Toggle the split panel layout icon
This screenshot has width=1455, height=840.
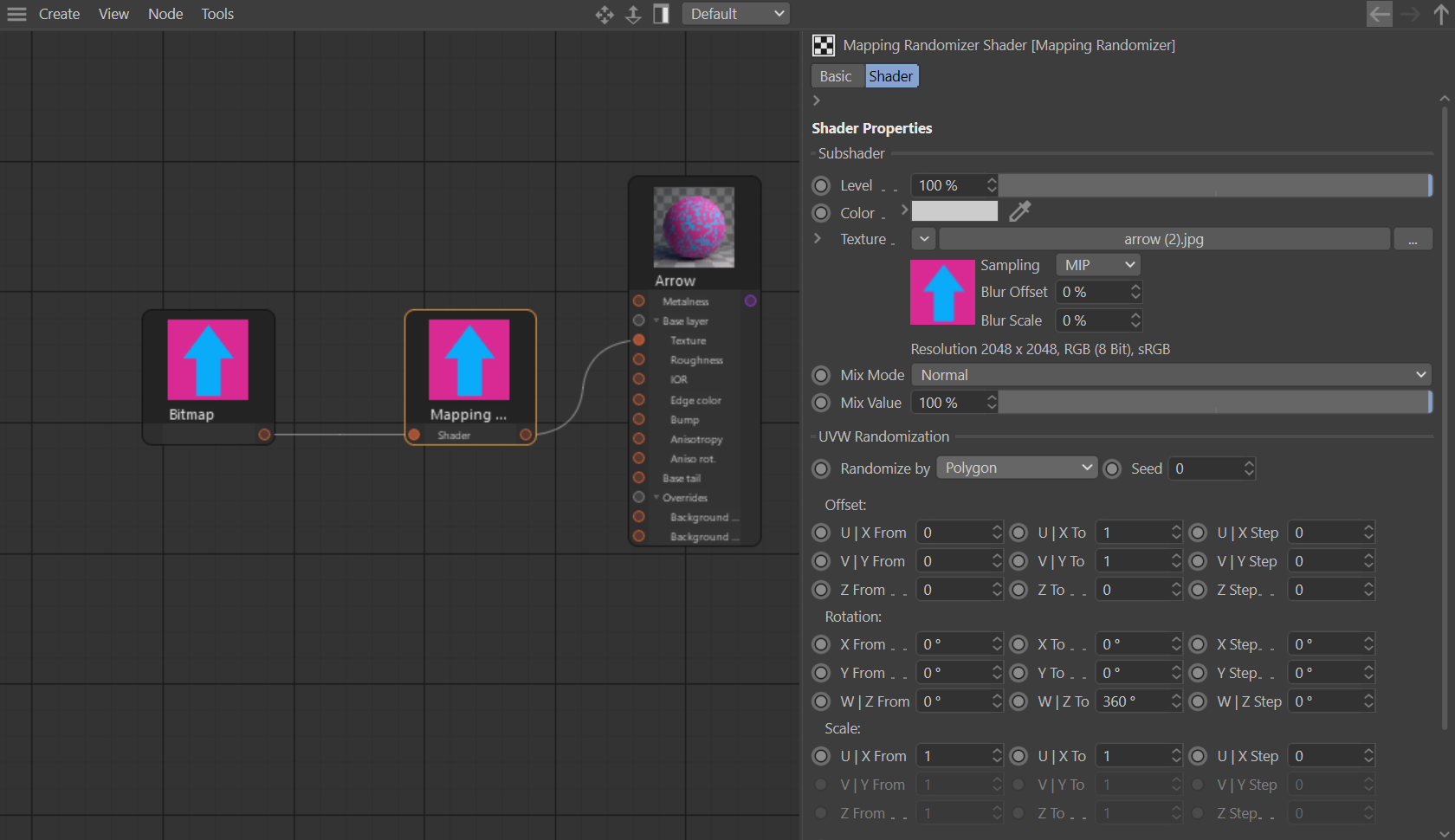[x=661, y=14]
